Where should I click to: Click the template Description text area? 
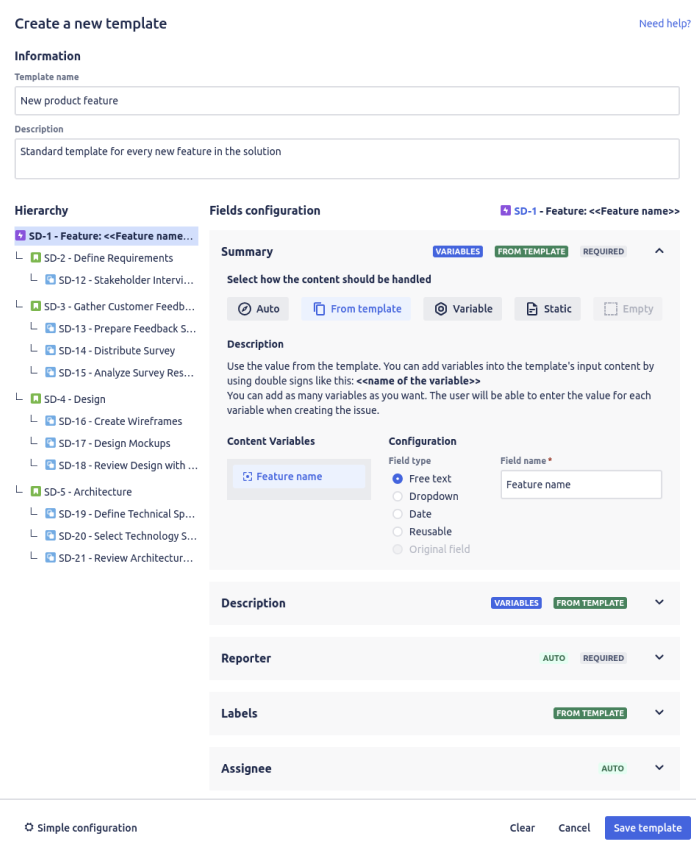tap(347, 159)
